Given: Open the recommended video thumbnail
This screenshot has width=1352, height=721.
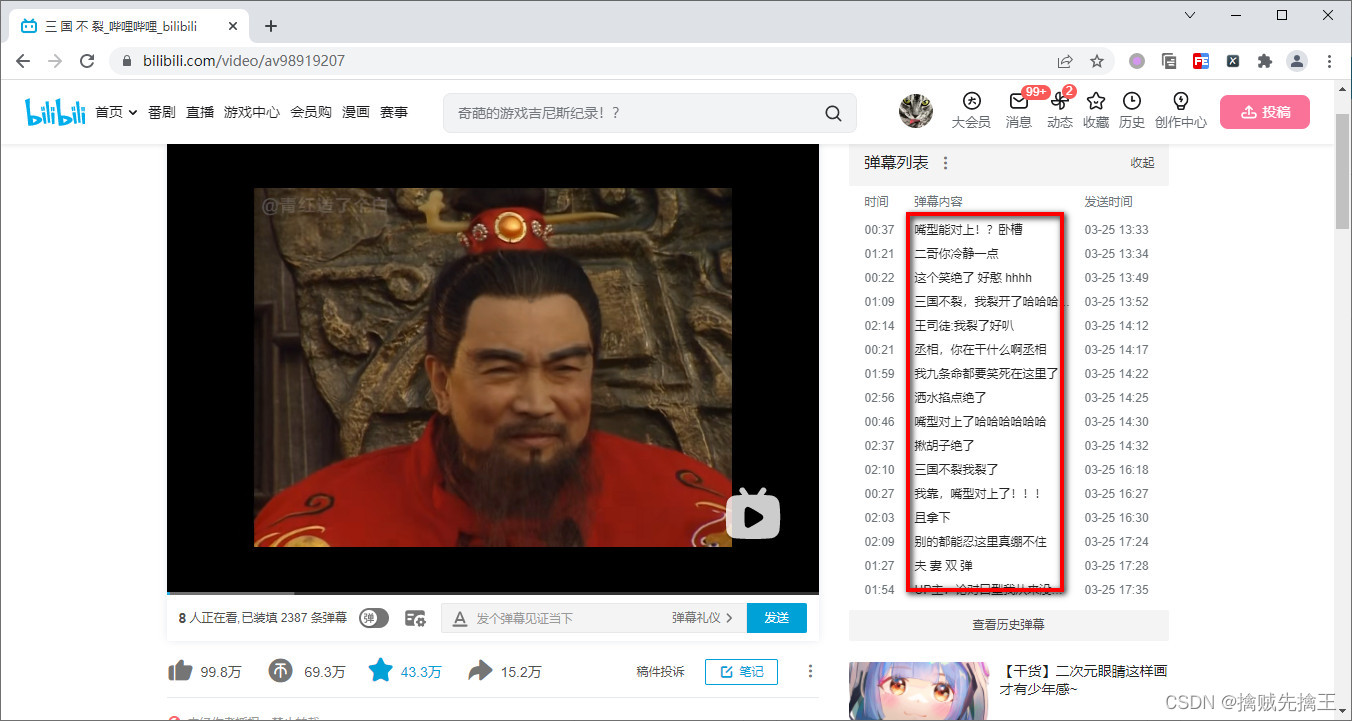Looking at the screenshot, I should [x=920, y=691].
